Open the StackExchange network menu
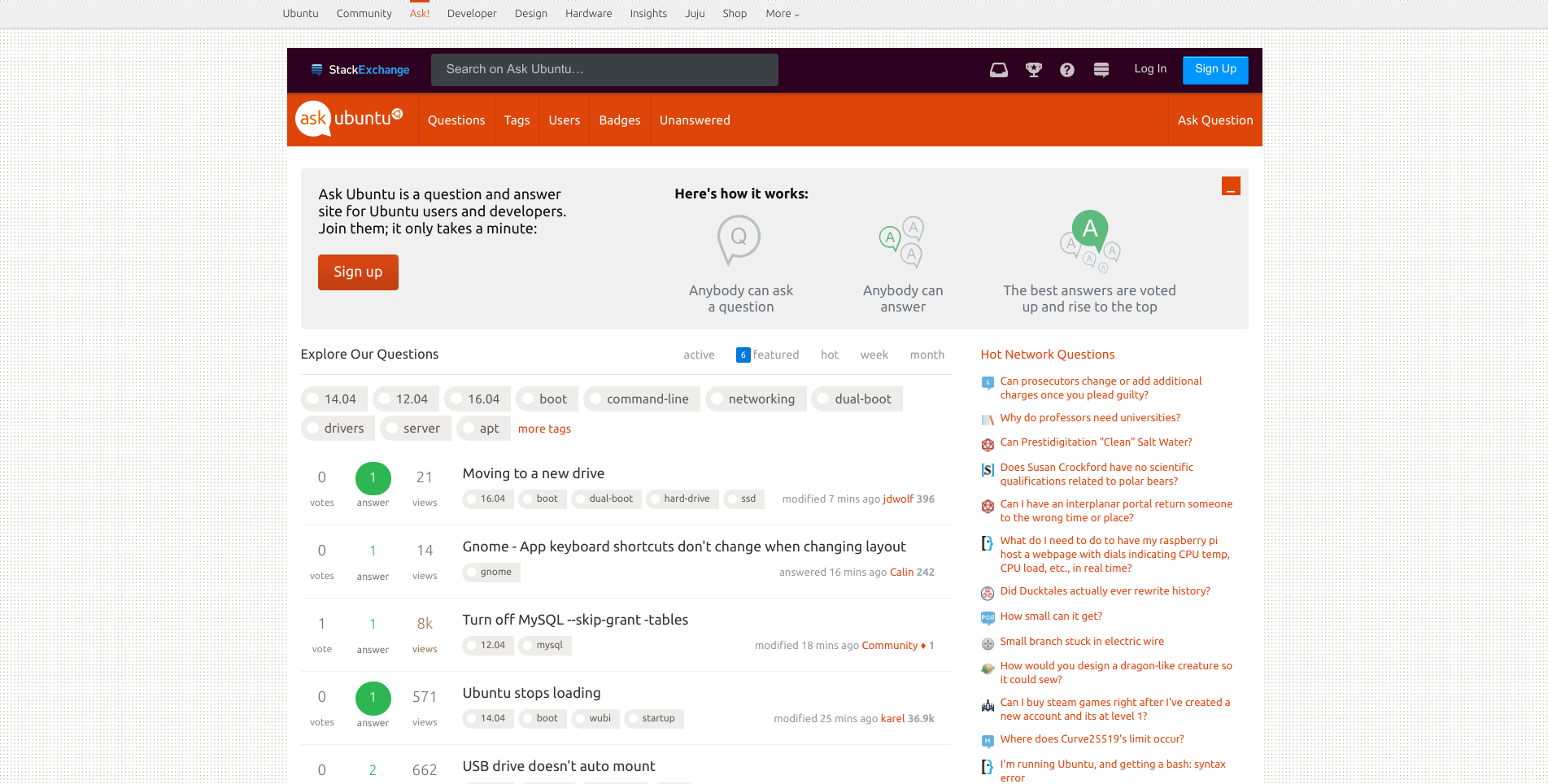1548x784 pixels. [x=360, y=70]
